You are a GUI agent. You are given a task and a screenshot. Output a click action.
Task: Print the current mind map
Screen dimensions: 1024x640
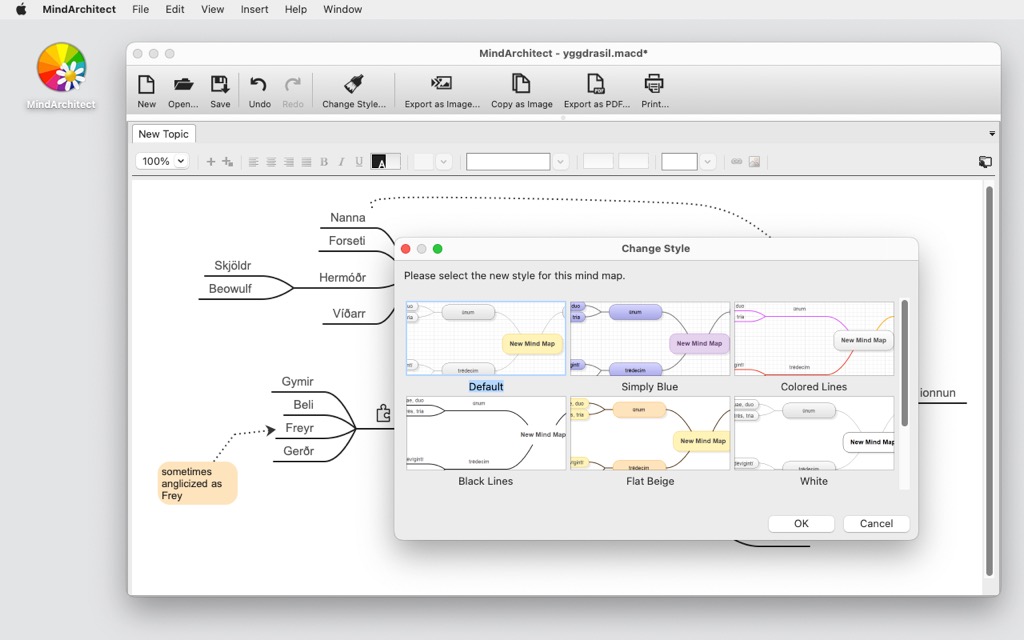coord(654,90)
